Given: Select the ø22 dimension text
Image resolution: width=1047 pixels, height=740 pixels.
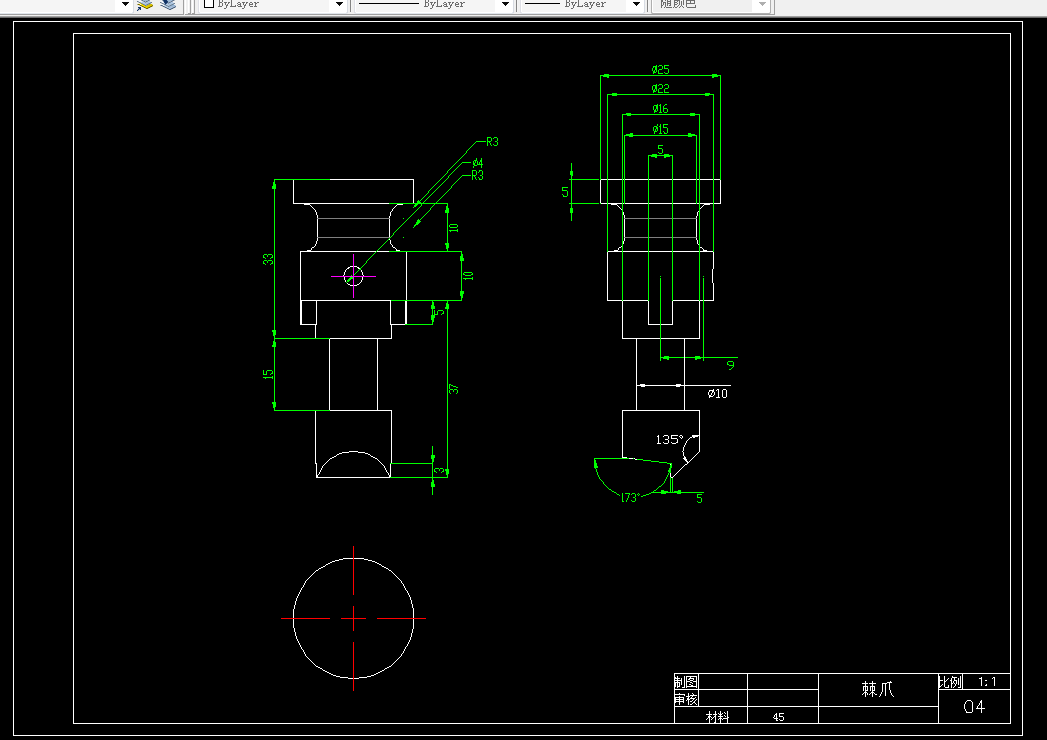Looking at the screenshot, I should [660, 88].
